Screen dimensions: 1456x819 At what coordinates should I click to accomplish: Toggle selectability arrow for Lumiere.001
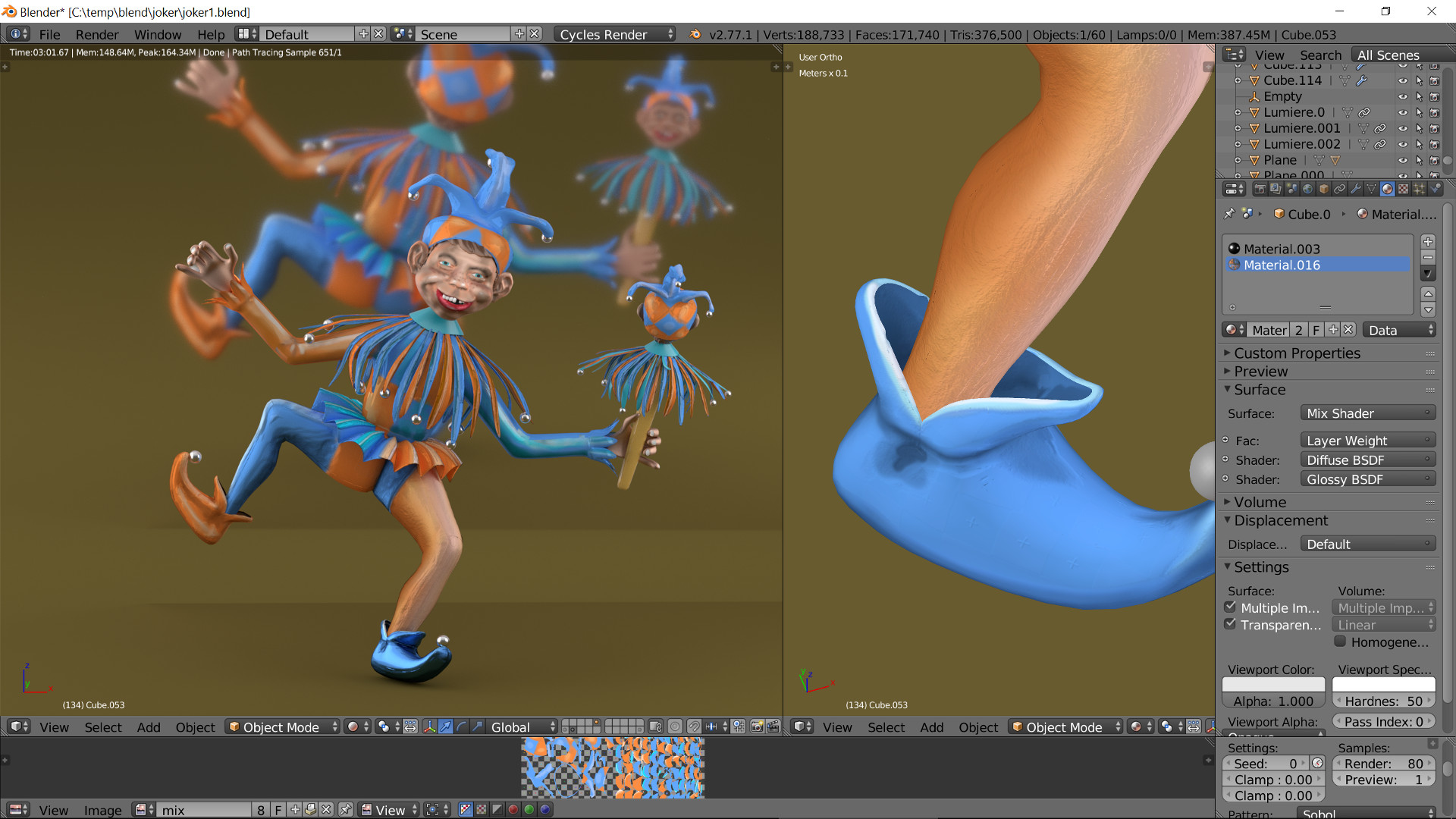(1419, 128)
